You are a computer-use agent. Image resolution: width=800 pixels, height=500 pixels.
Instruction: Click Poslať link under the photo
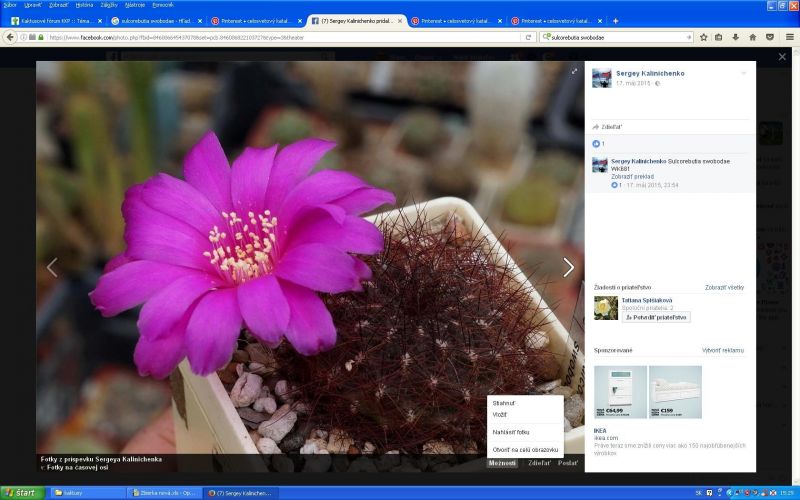coord(568,463)
